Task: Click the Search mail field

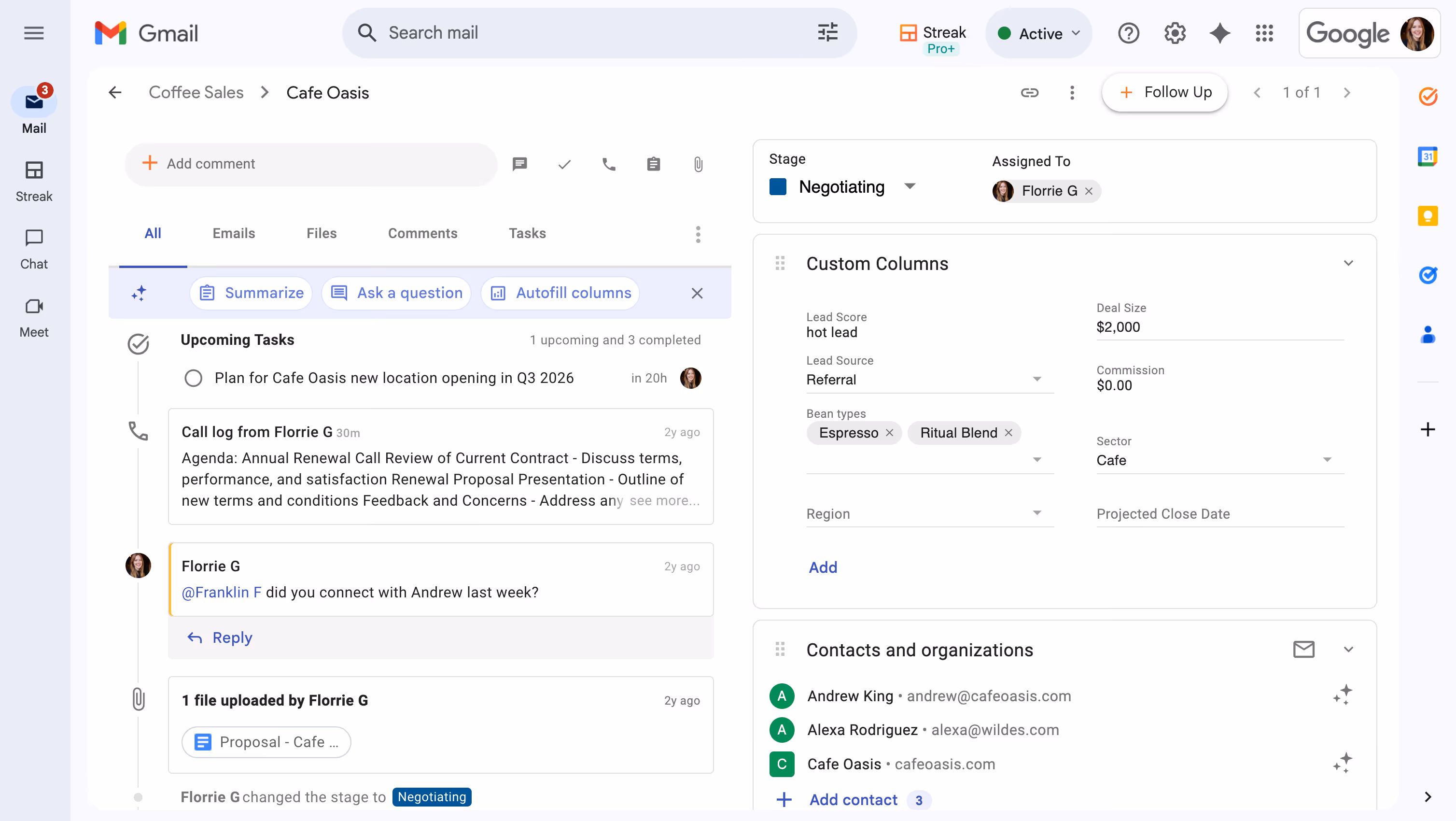Action: [599, 33]
